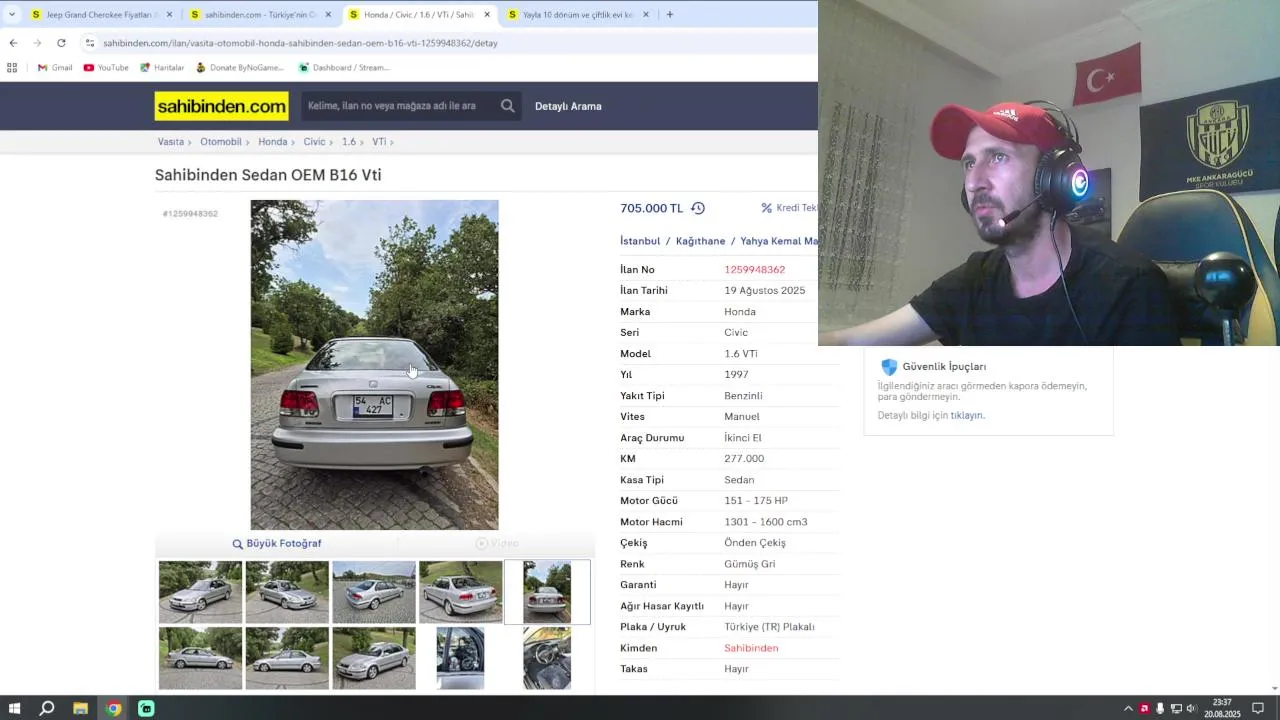Click the VTi breadcrumb
Screen dimensions: 1280x720
tap(379, 142)
